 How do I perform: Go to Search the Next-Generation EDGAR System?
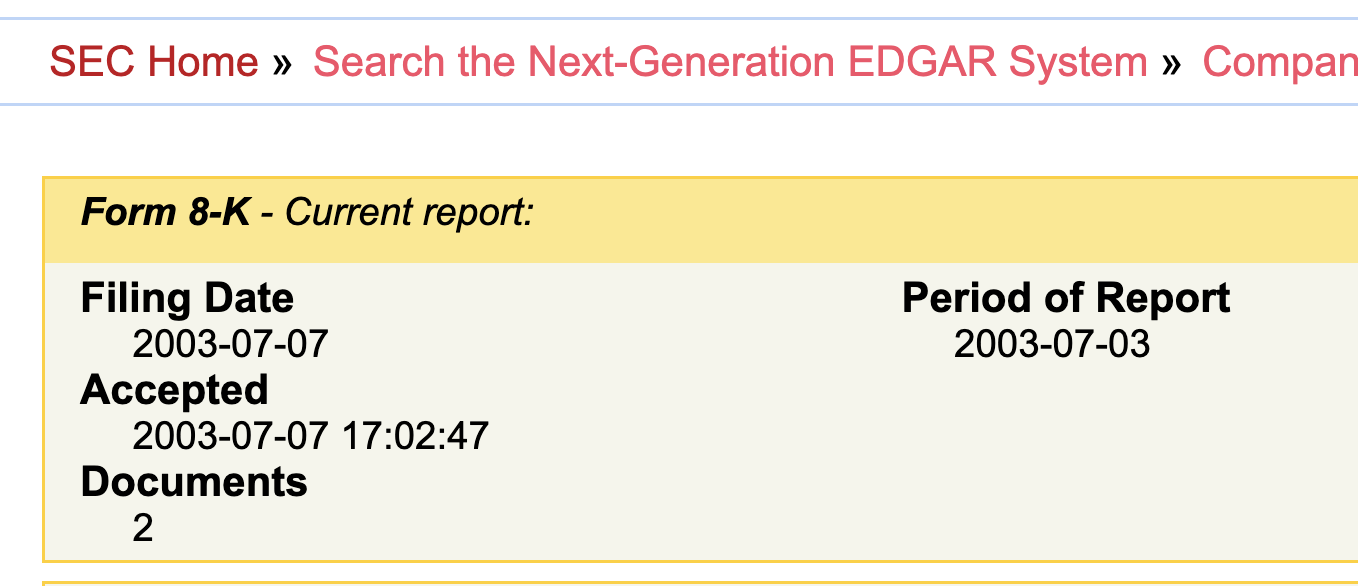click(730, 62)
